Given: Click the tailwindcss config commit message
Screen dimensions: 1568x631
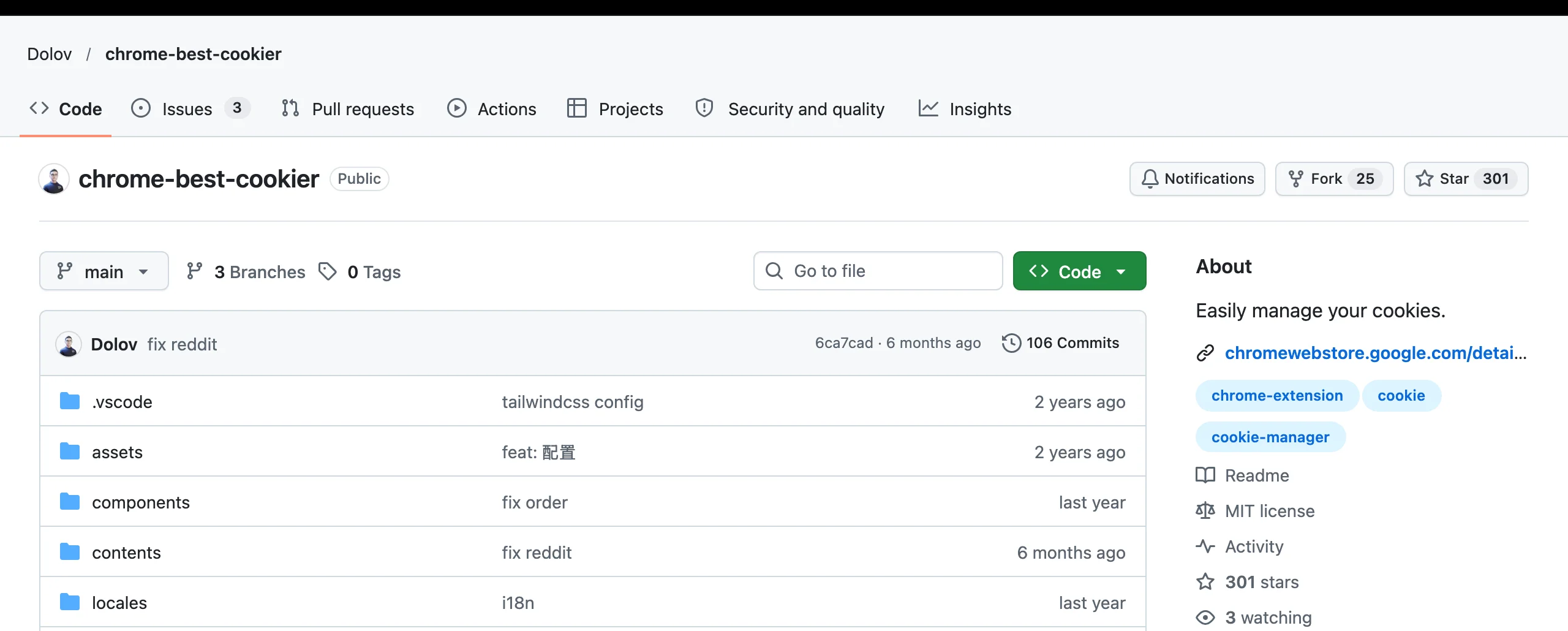Looking at the screenshot, I should click(573, 402).
